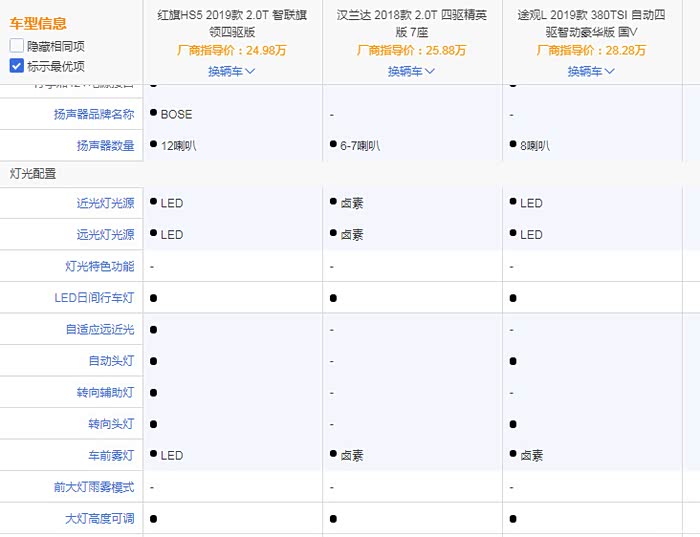Viewport: 700px width, 537px height.
Task: Open the 自适应远近光 parameter link
Action: coord(99,329)
